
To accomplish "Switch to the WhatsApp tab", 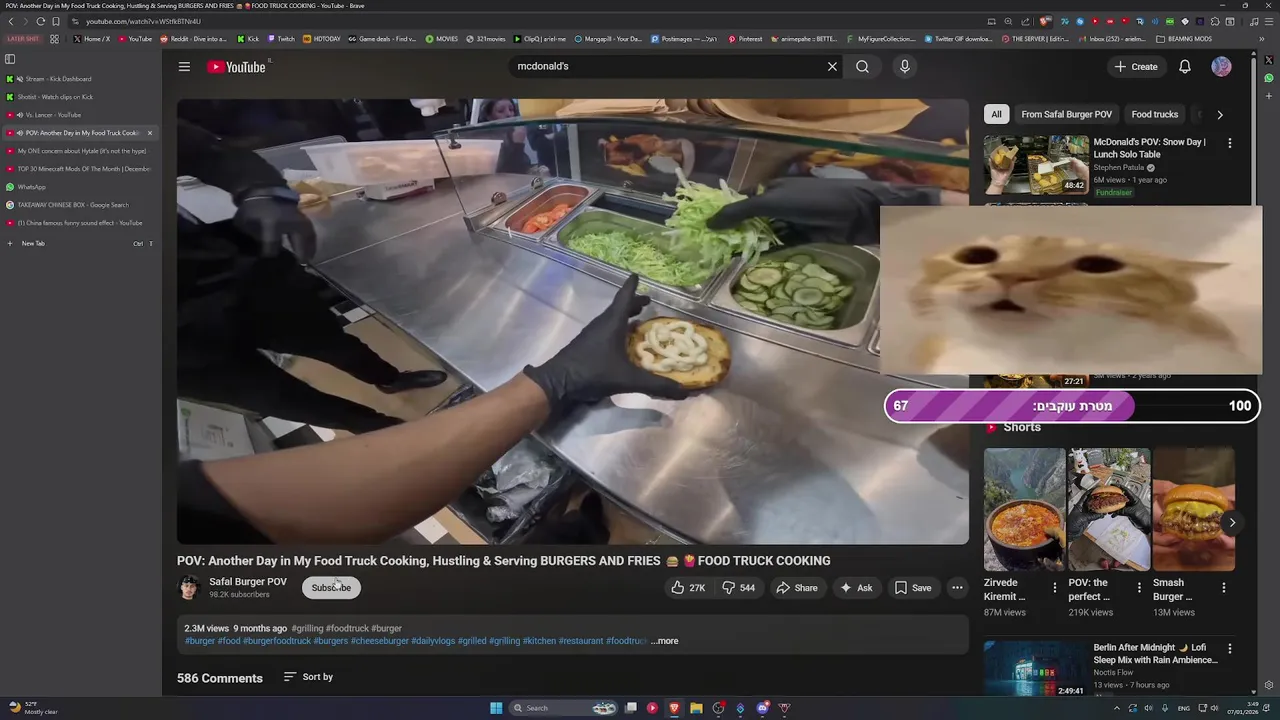I will click(80, 187).
